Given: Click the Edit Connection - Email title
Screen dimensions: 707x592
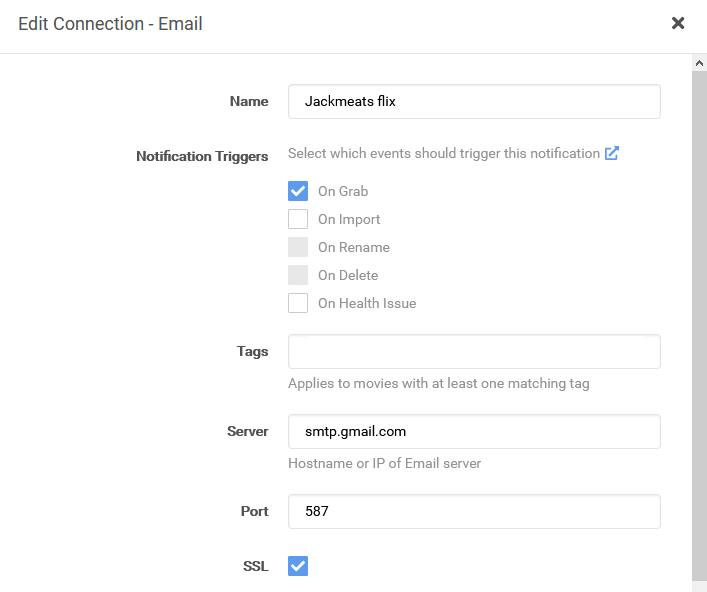Looking at the screenshot, I should (110, 23).
